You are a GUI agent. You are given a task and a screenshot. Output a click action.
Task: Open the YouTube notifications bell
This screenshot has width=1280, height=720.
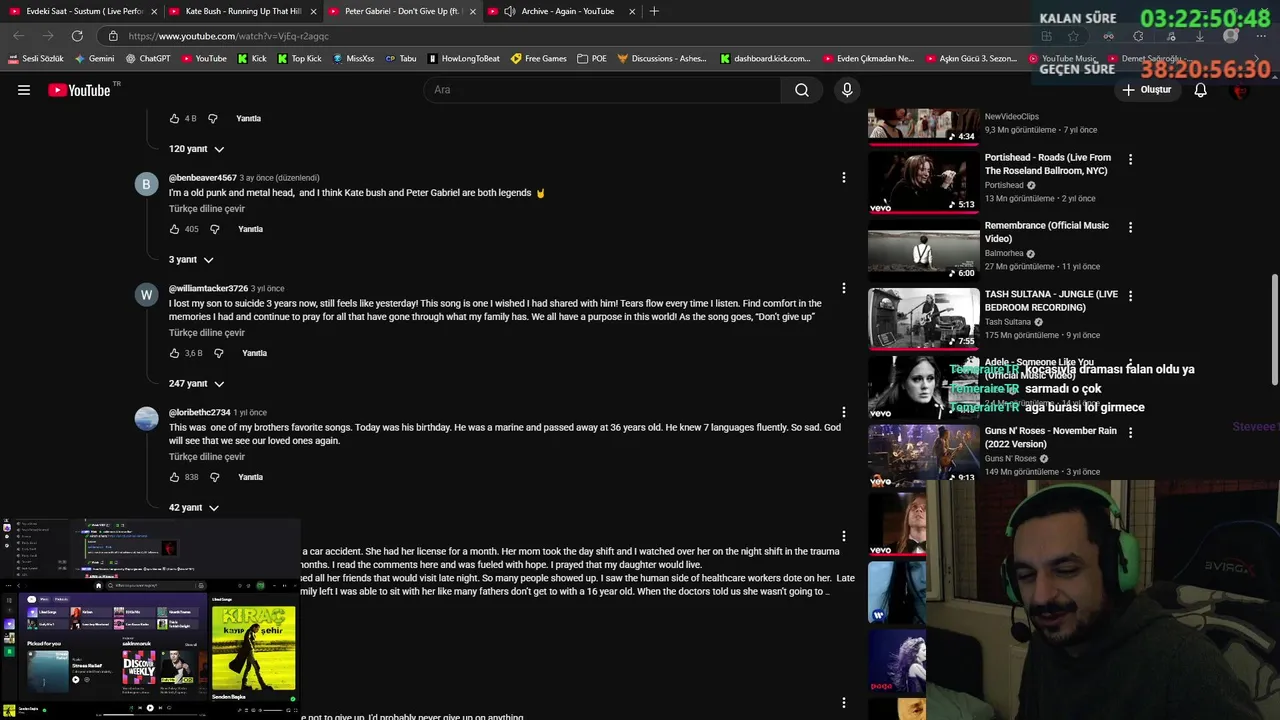(x=1201, y=90)
